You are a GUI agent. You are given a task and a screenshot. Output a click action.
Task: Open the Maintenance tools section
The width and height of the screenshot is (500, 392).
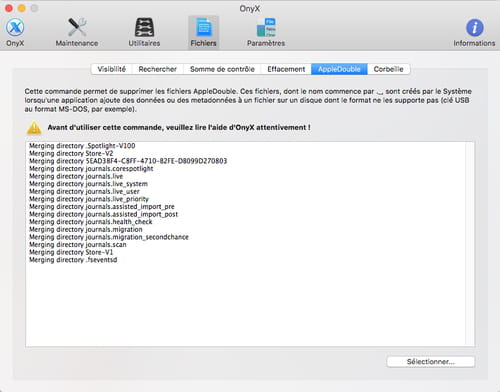coord(77,32)
